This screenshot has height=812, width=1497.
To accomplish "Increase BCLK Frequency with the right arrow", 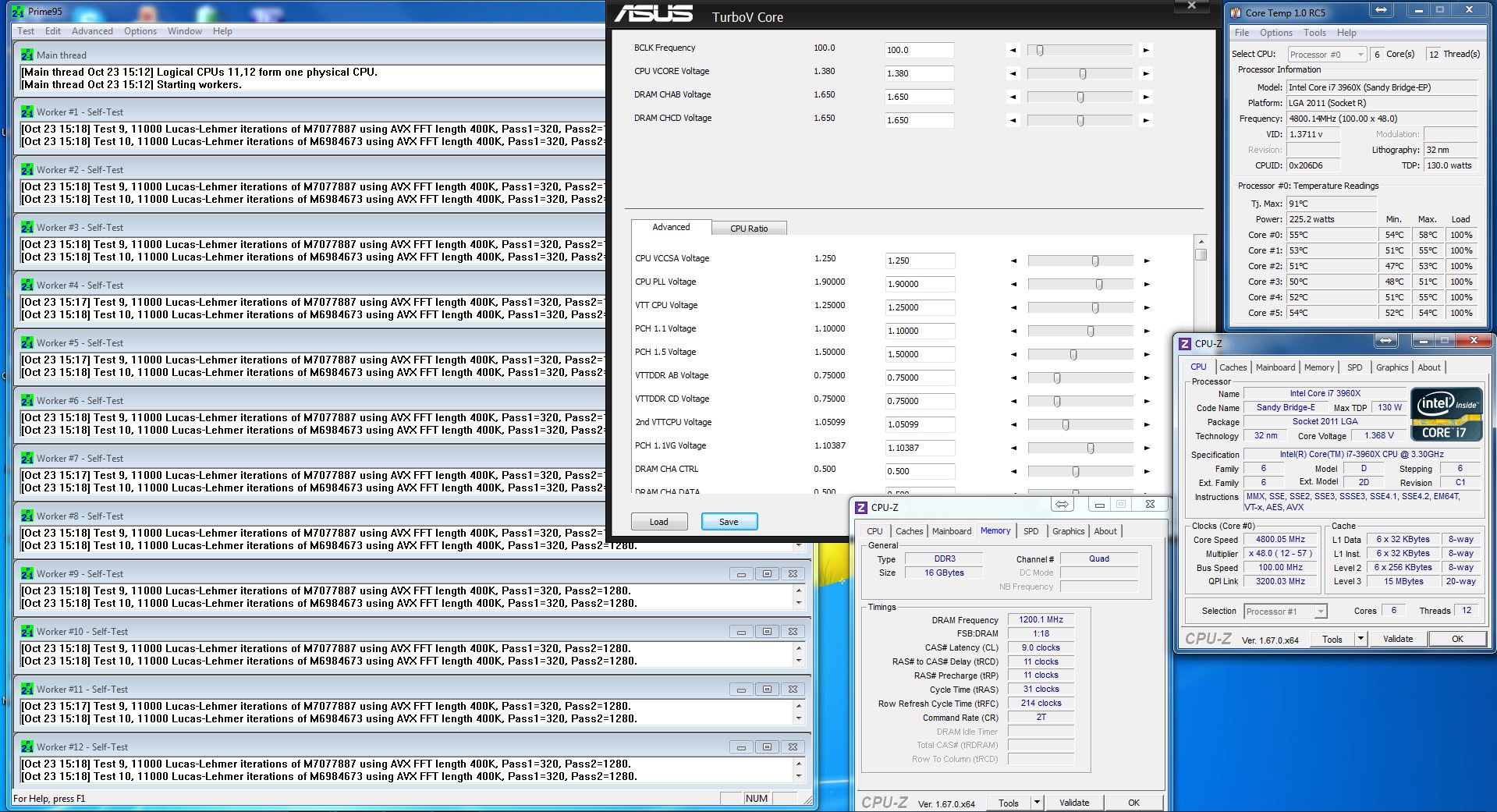I will pos(1145,50).
